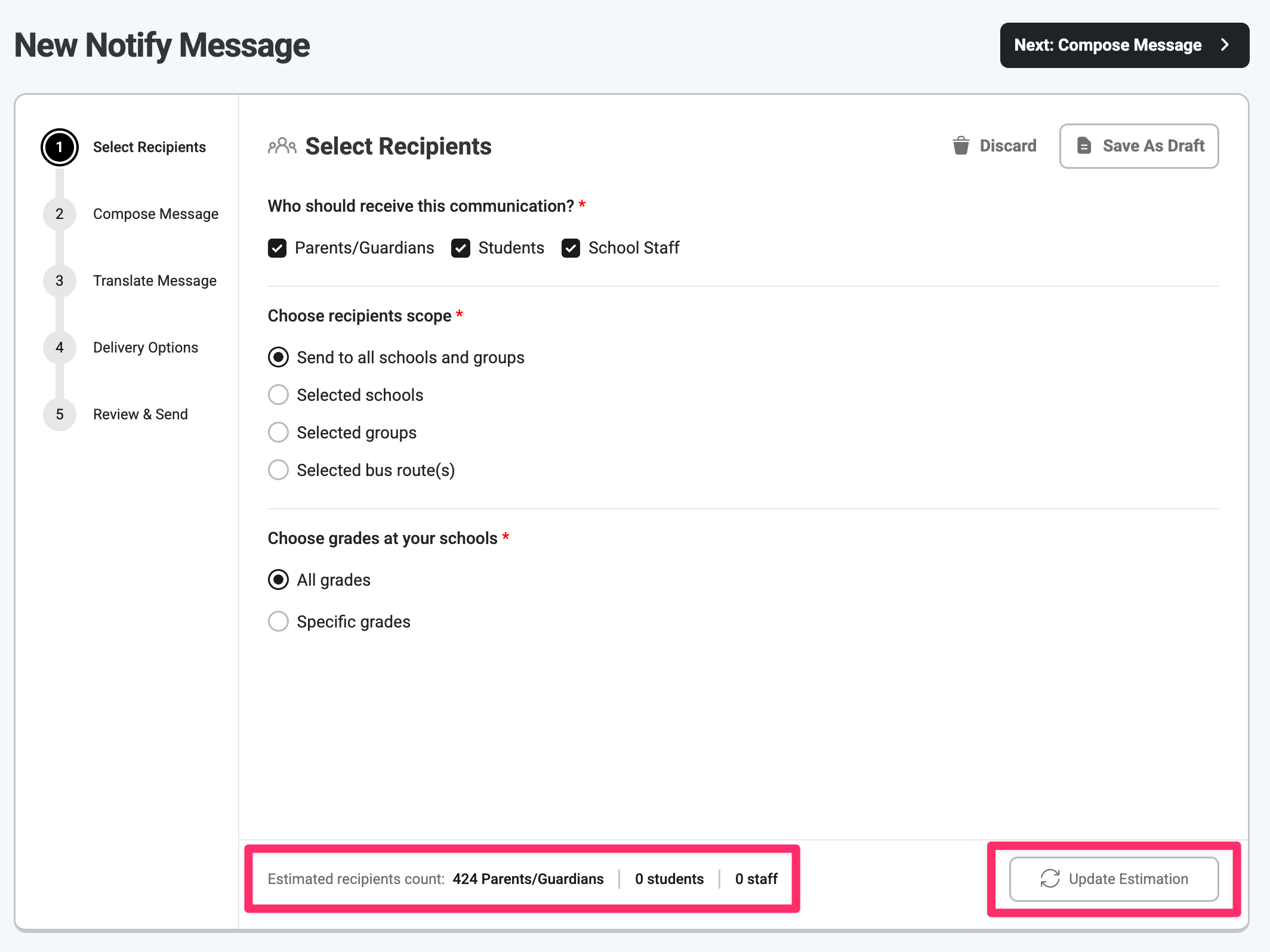The height and width of the screenshot is (952, 1270).
Task: Uncheck the Parents/Guardians checkbox
Action: tap(278, 248)
